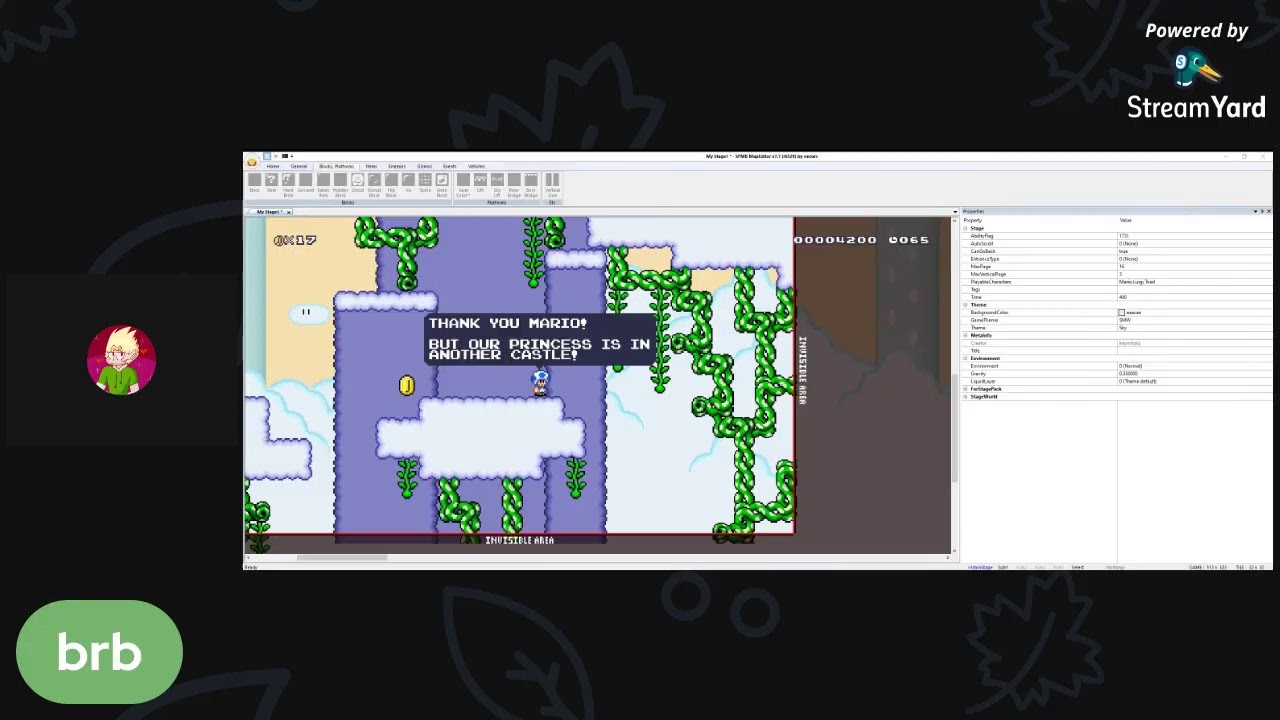Viewport: 1280px width, 720px height.
Task: Click the AbilityFlag value field
Action: click(x=1195, y=236)
